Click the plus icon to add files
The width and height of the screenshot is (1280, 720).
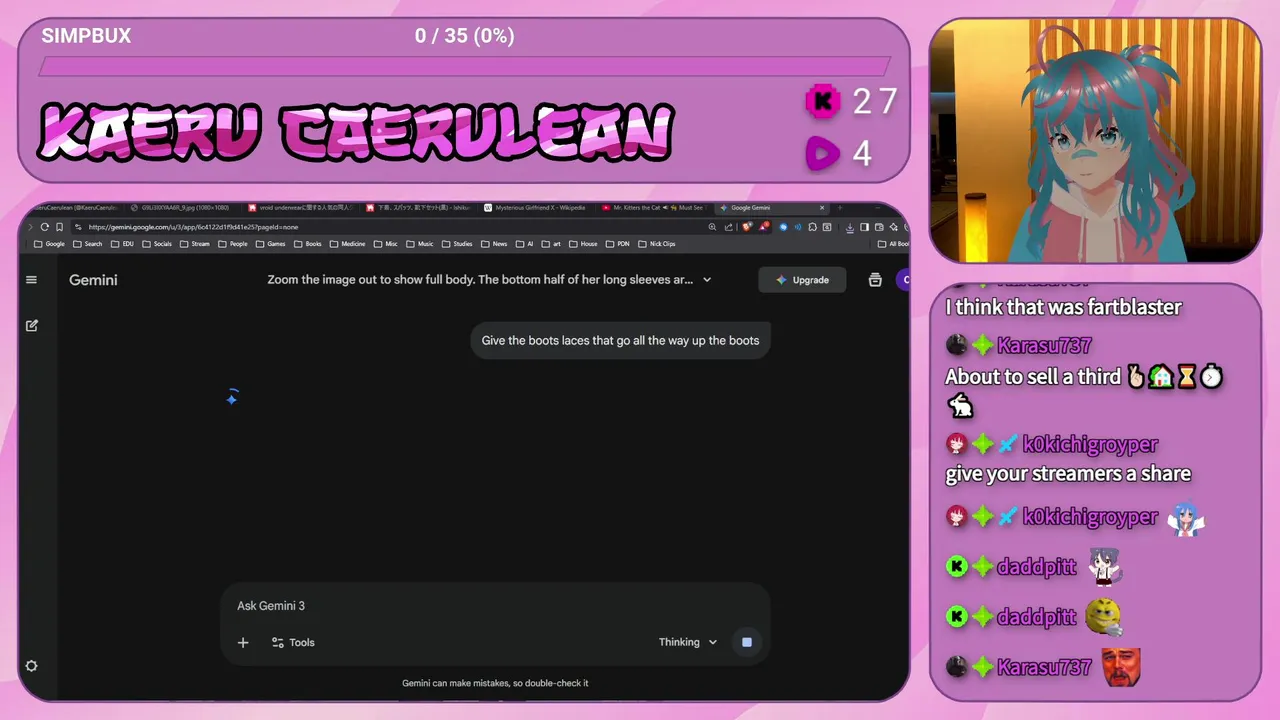(x=243, y=643)
